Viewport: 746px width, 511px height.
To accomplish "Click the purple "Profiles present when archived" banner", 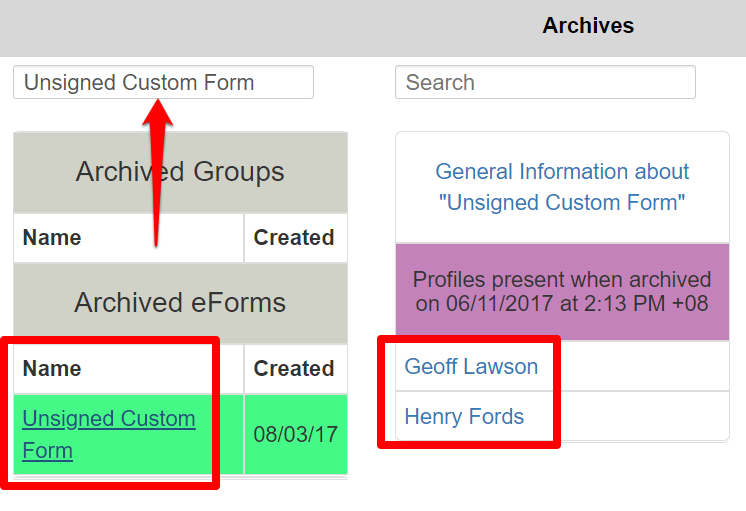I will (x=562, y=292).
